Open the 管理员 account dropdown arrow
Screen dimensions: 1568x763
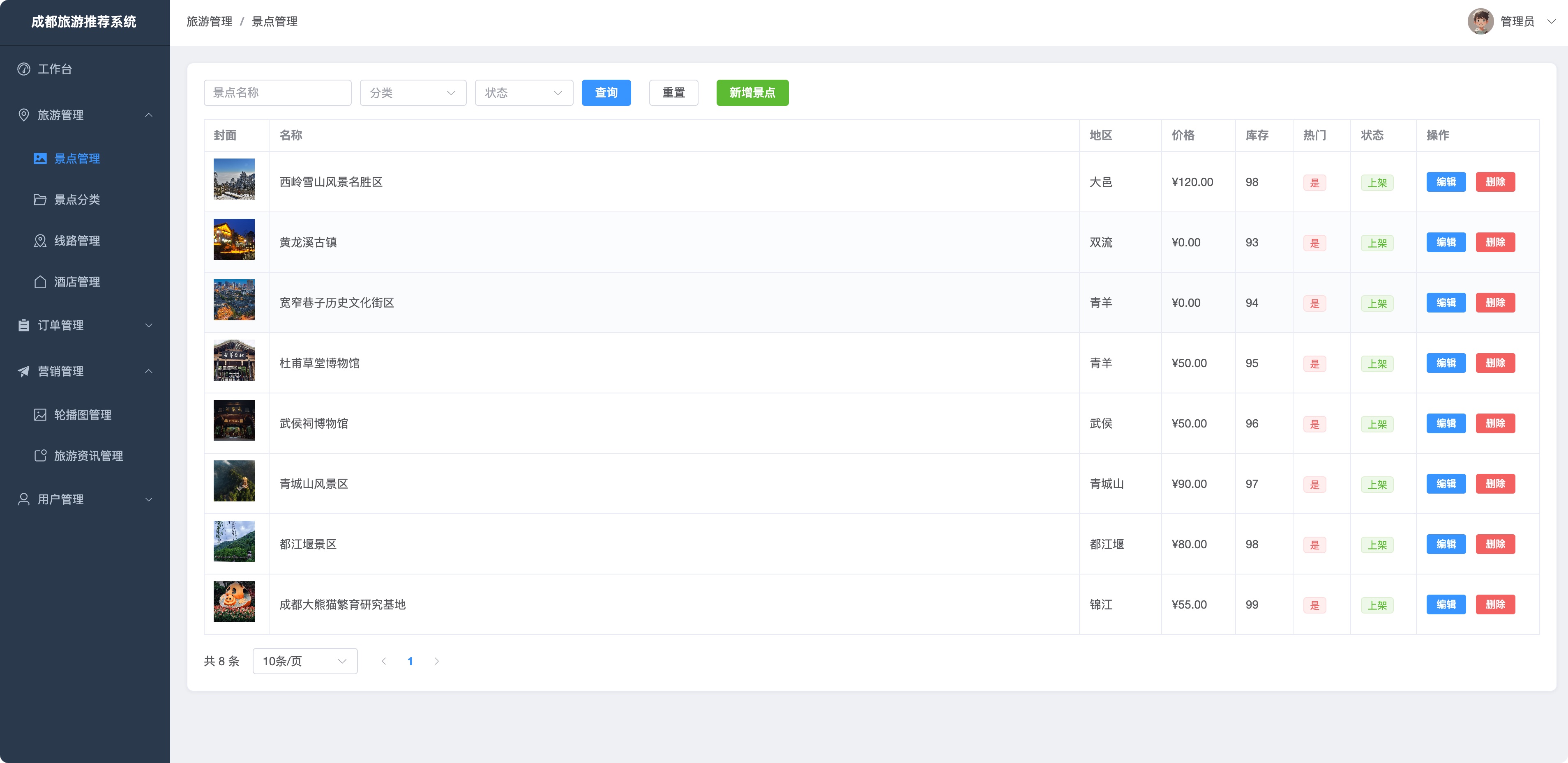(1551, 21)
